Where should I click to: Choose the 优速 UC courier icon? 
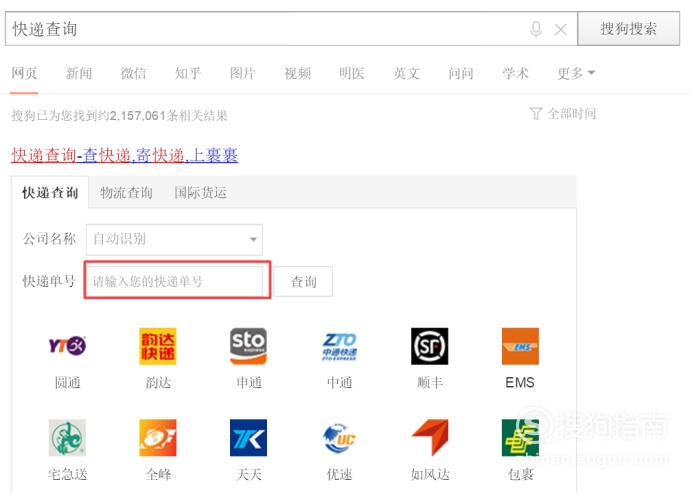click(x=339, y=437)
